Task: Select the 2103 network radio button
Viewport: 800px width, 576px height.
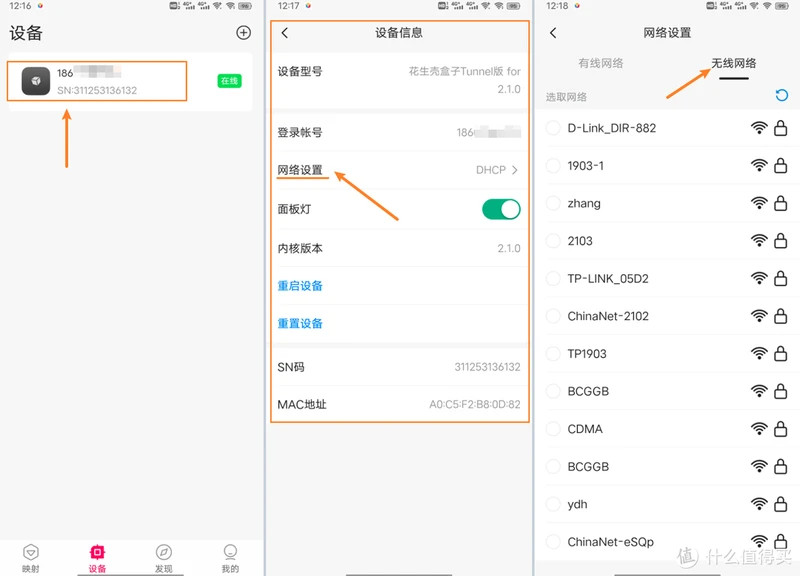Action: (553, 240)
